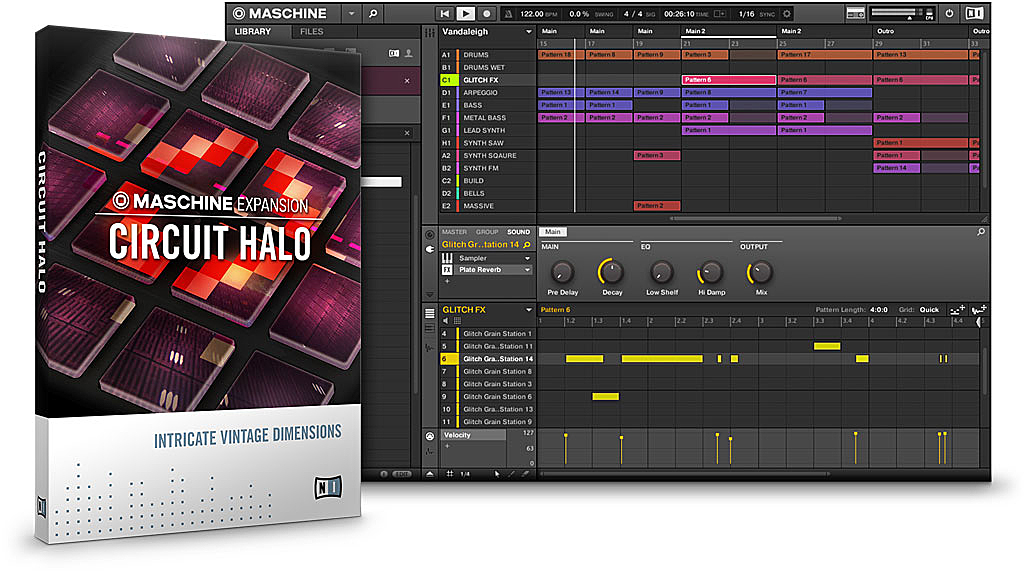Select the Outro scene at bar 29
Viewport: 1024px width, 576px height.
[921, 31]
